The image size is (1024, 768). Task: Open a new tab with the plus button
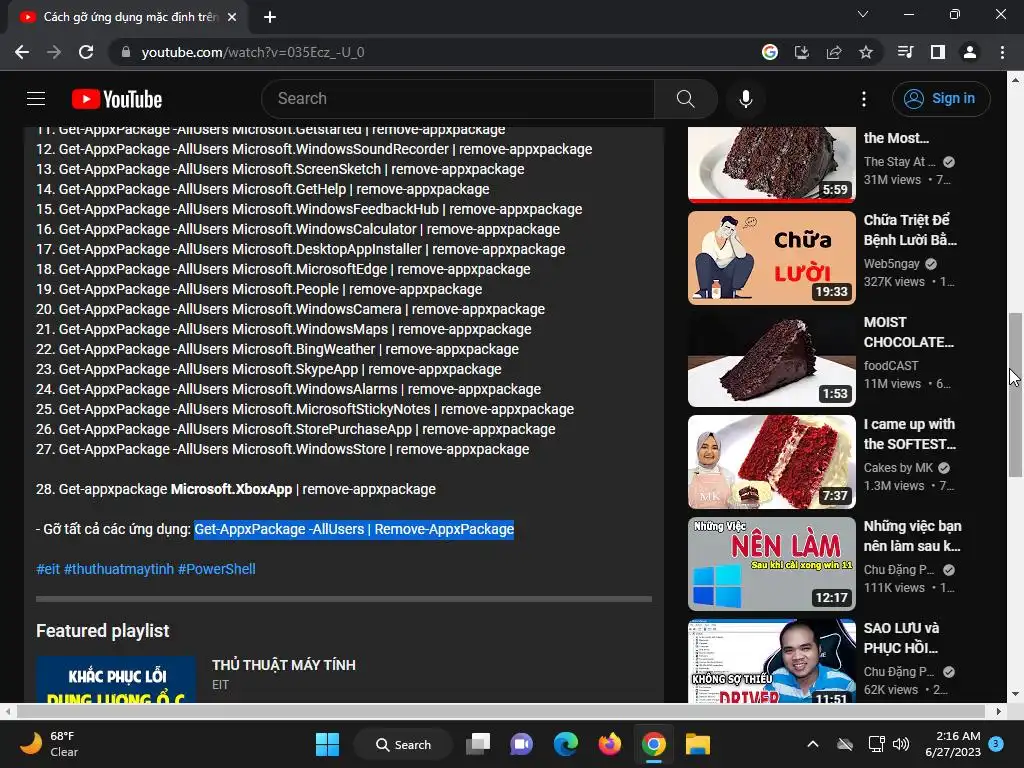click(x=270, y=17)
